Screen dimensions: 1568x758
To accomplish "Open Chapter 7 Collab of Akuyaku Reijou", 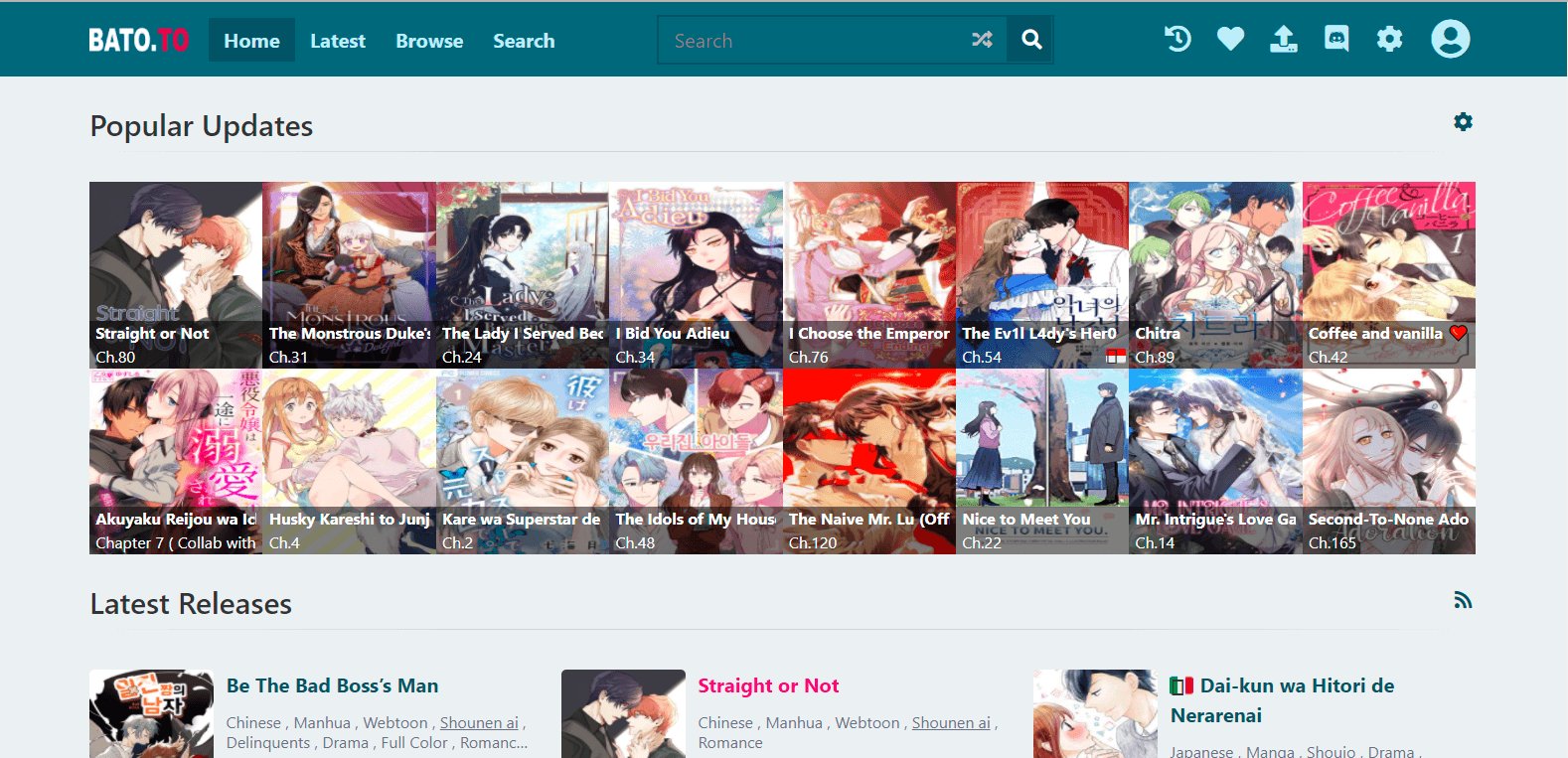I will coord(176,543).
